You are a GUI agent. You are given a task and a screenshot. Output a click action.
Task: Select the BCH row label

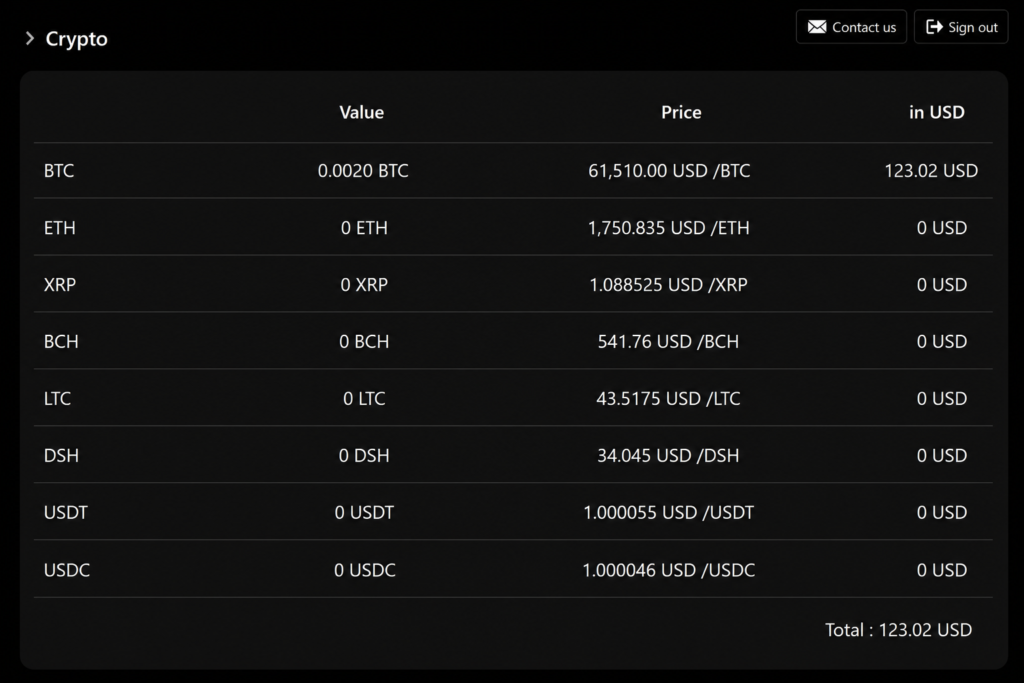click(x=61, y=342)
